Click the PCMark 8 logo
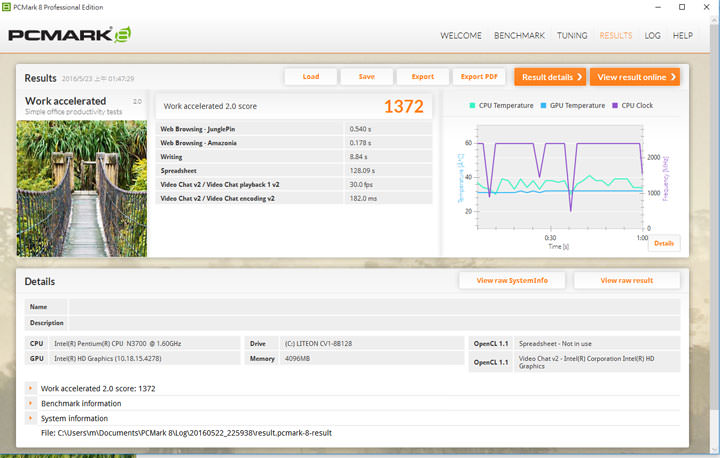This screenshot has height=458, width=720. [x=70, y=36]
